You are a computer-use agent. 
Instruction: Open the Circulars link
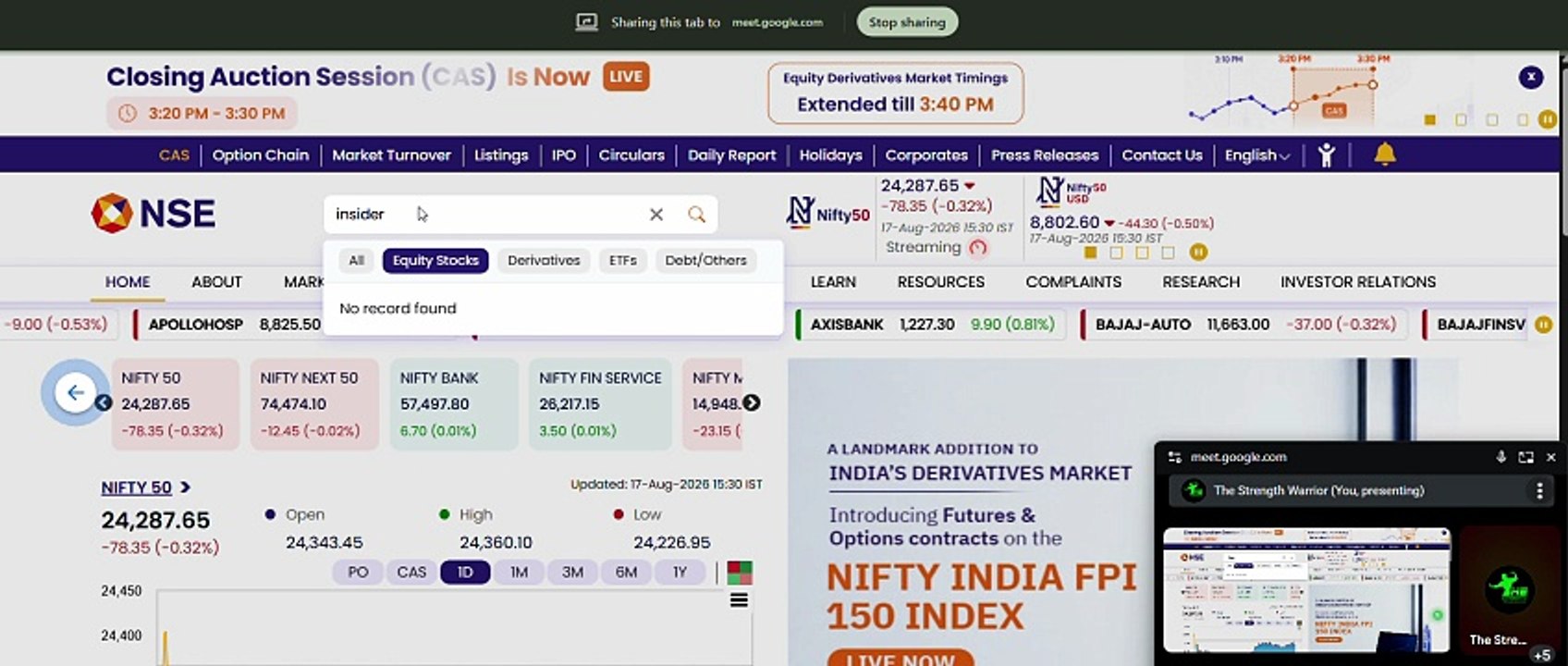tap(631, 155)
